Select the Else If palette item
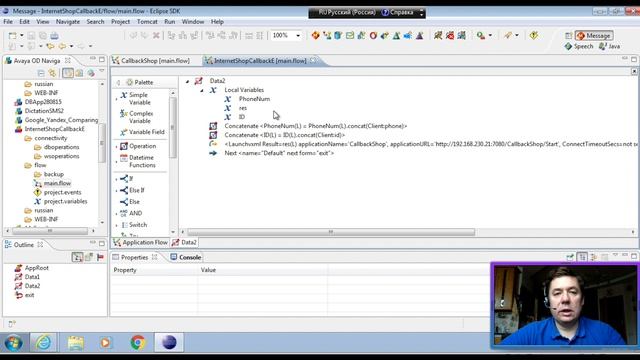 (x=132, y=190)
